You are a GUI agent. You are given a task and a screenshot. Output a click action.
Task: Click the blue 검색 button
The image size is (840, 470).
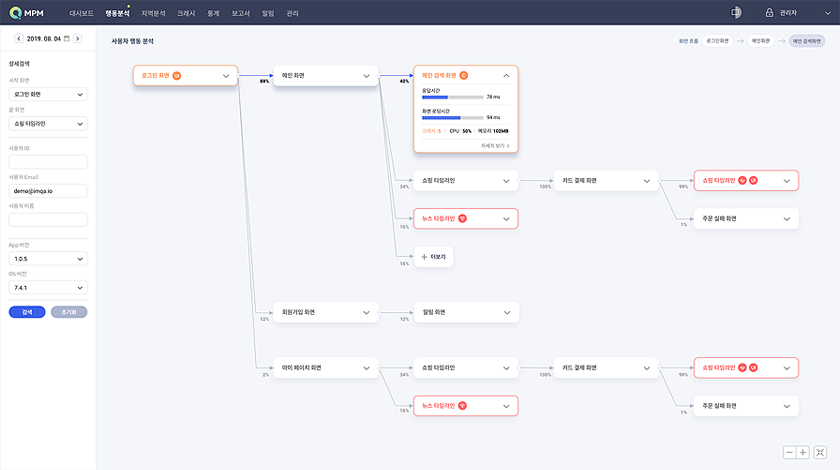[x=27, y=312]
